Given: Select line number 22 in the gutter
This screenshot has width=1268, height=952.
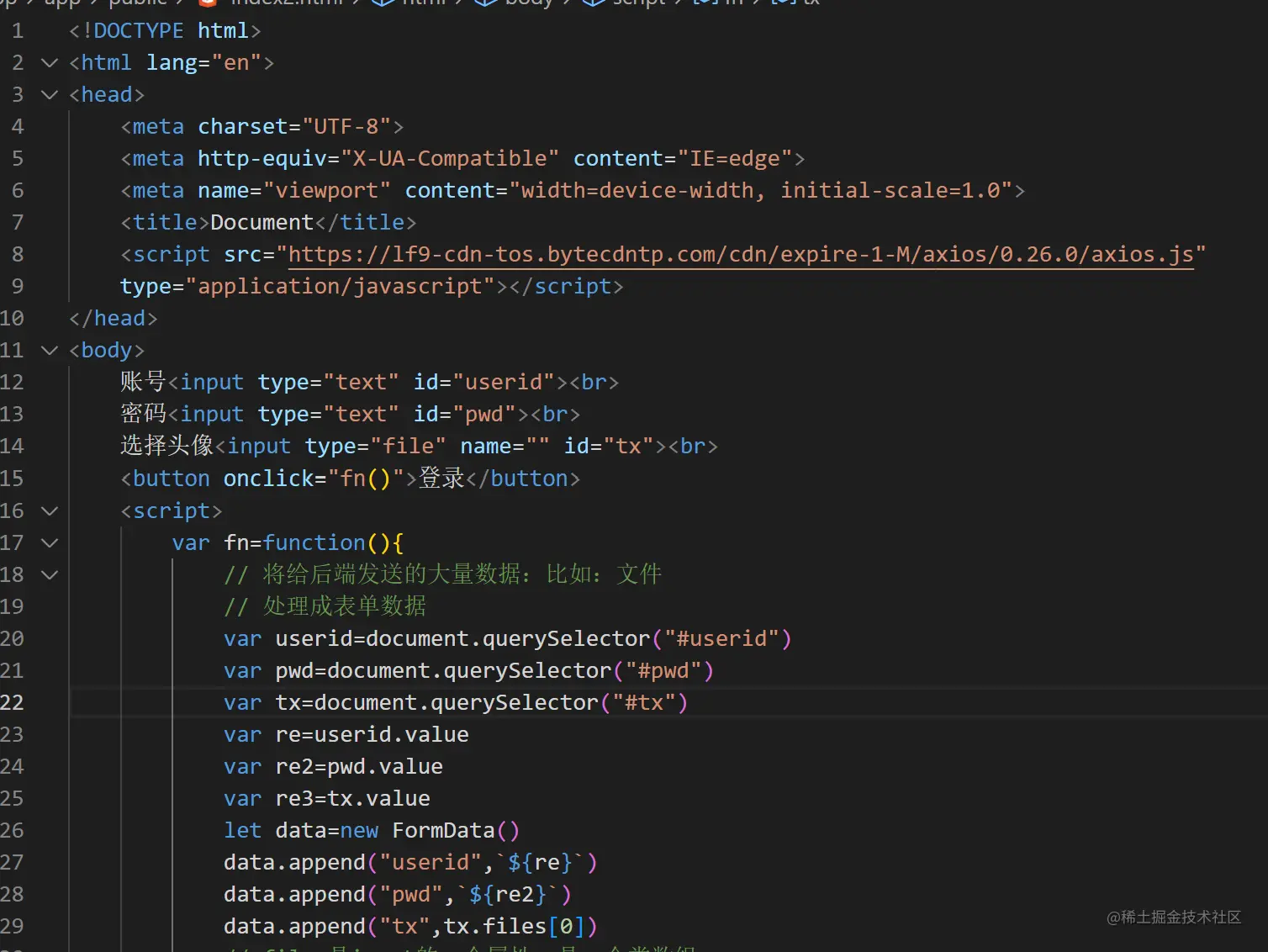Looking at the screenshot, I should [12, 703].
